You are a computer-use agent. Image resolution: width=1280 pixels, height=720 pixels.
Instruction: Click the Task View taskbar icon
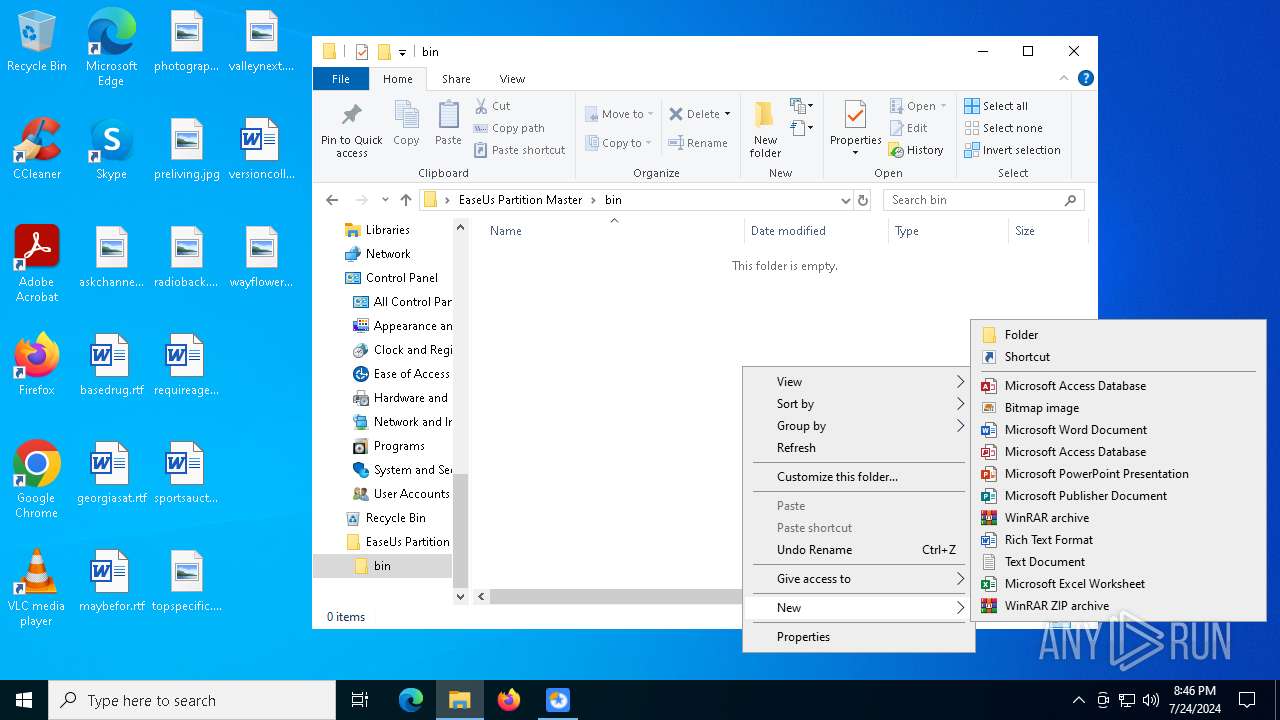pyautogui.click(x=360, y=700)
